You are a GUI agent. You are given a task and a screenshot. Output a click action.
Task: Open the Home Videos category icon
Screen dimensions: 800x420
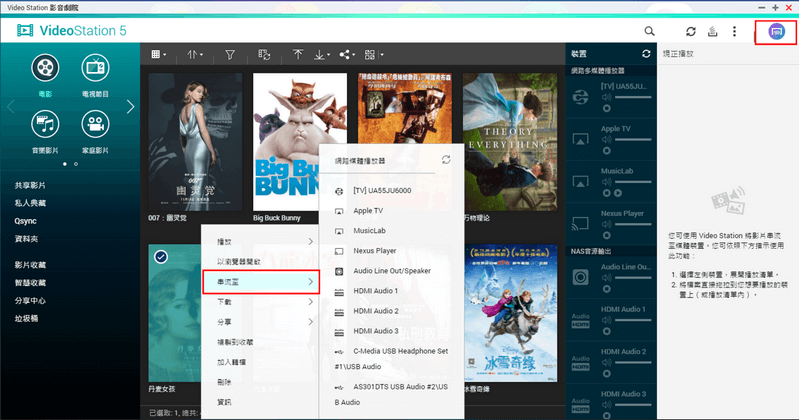pyautogui.click(x=95, y=124)
